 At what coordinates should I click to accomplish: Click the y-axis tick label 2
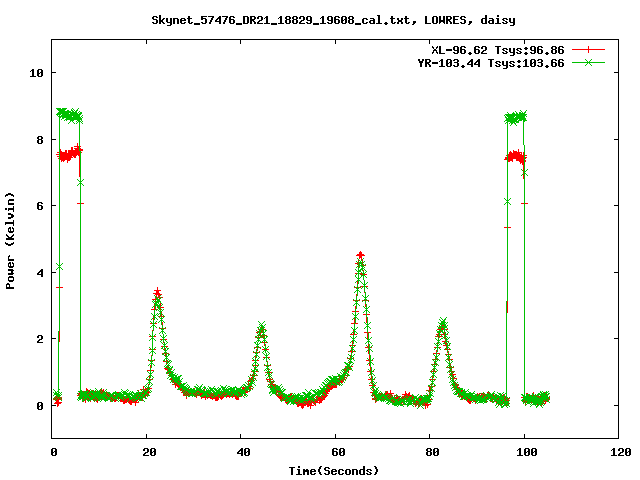coord(40,339)
